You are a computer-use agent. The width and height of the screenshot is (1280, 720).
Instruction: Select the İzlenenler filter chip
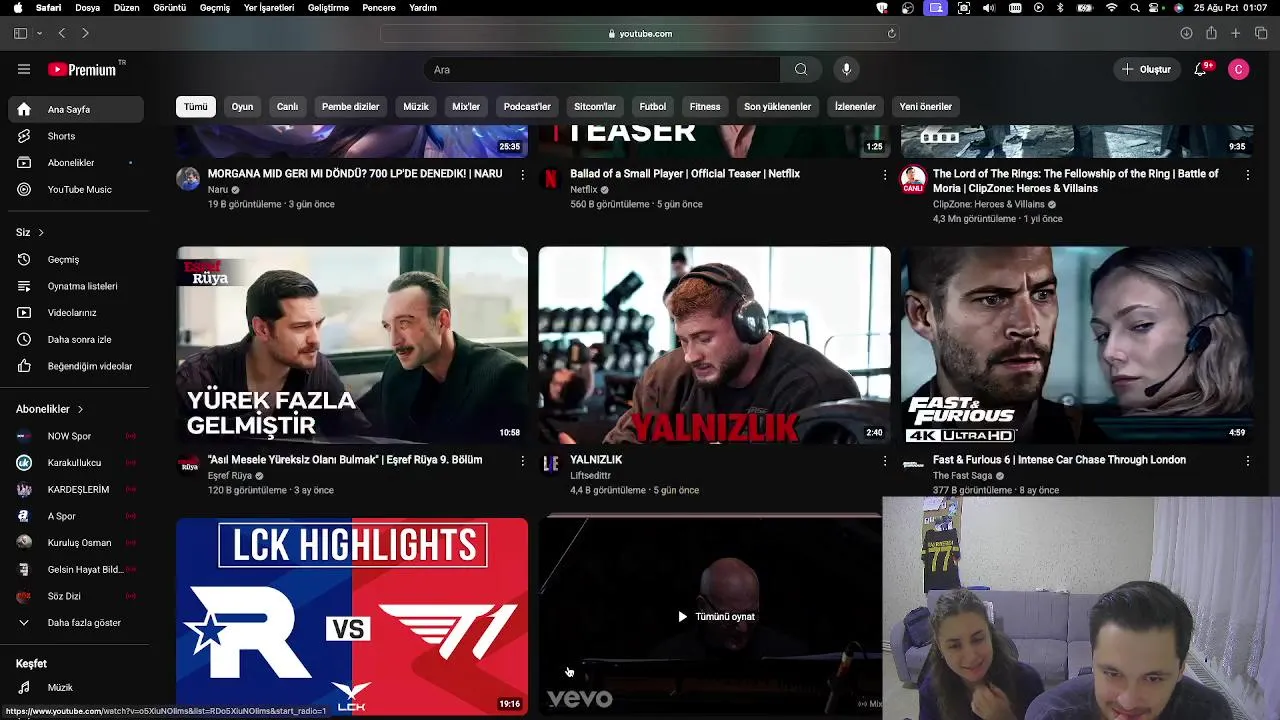(855, 106)
